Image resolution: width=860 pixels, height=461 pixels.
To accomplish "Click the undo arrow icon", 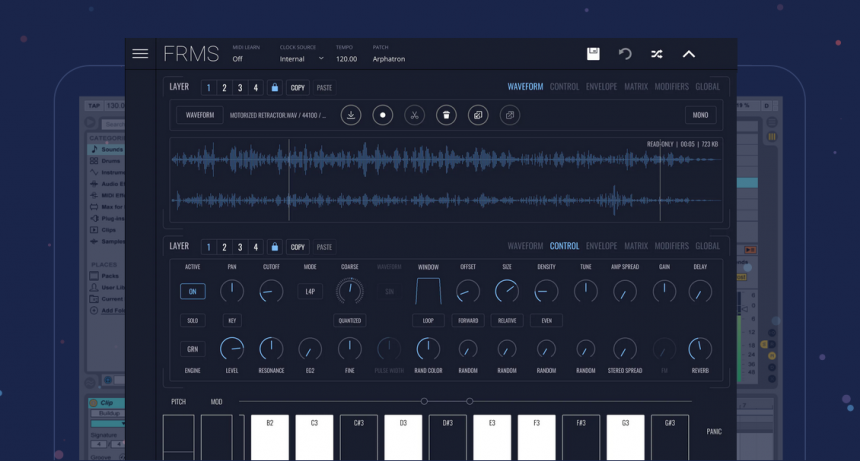I will [x=625, y=54].
